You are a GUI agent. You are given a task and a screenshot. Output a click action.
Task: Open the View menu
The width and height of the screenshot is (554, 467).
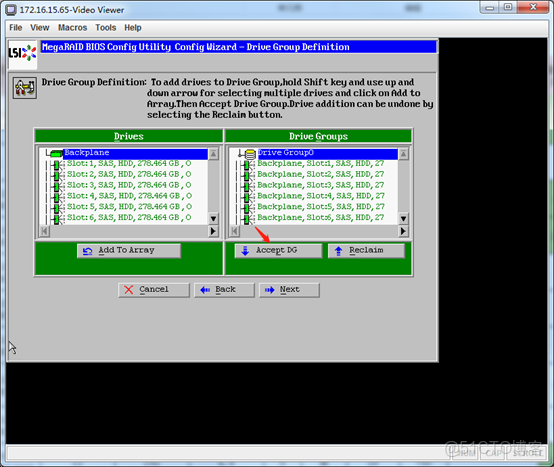40,28
